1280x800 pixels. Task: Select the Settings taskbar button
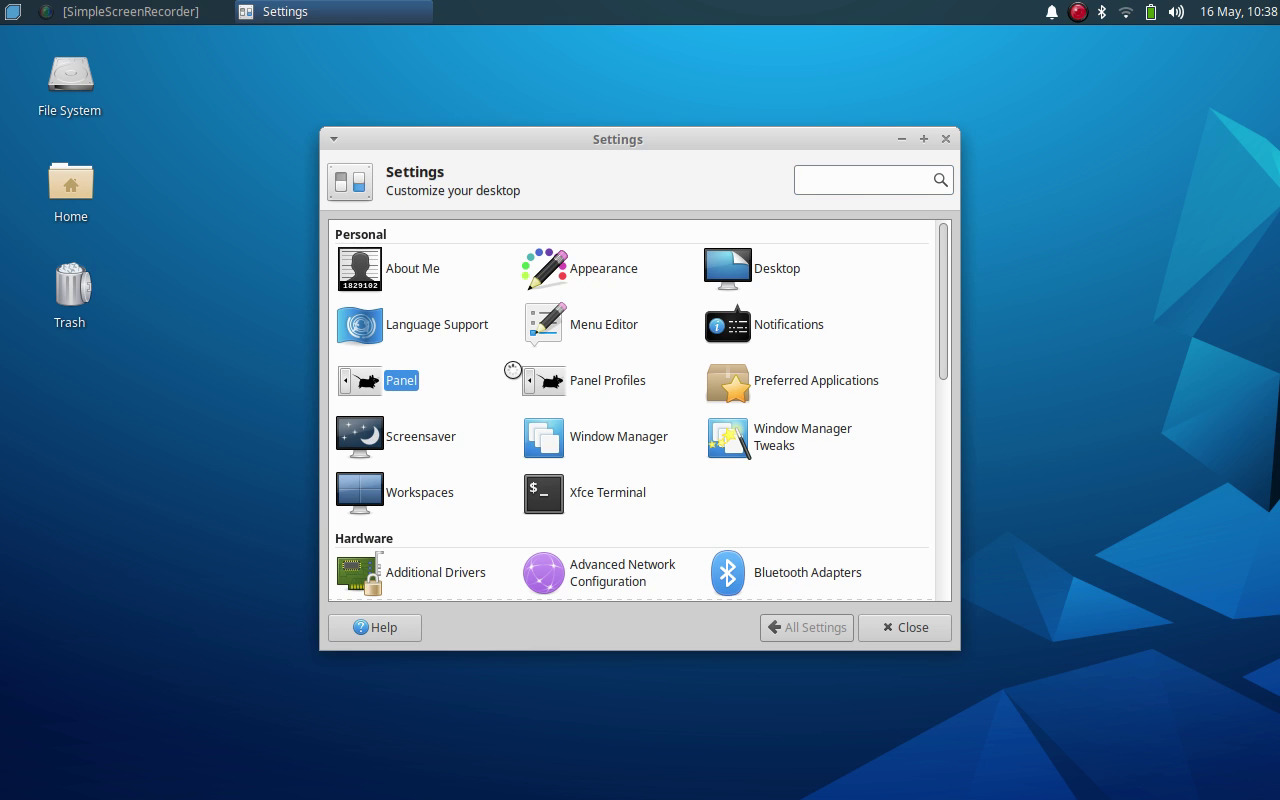pyautogui.click(x=334, y=12)
